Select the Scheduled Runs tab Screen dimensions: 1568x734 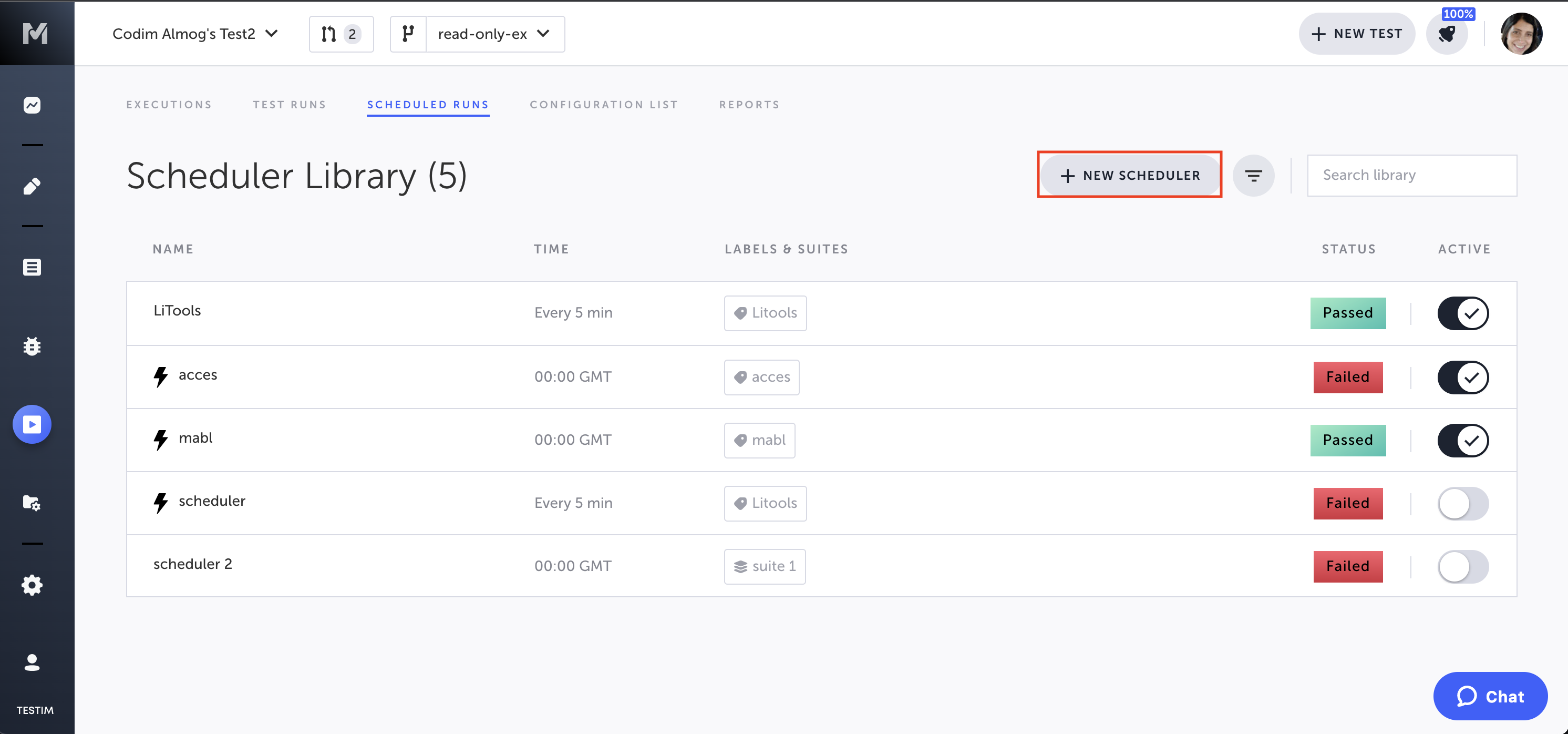tap(428, 105)
